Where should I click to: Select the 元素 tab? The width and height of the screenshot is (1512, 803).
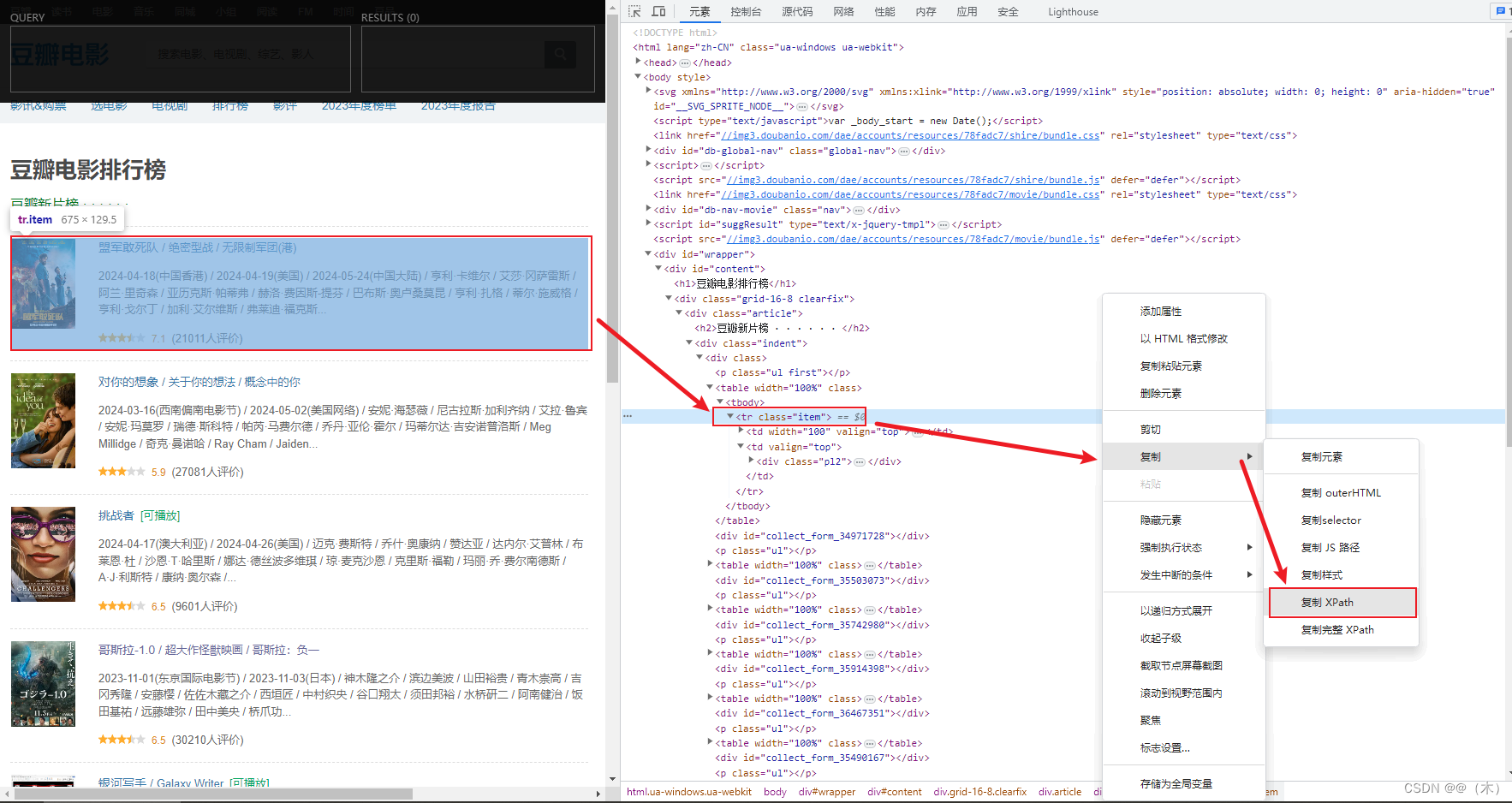[699, 12]
